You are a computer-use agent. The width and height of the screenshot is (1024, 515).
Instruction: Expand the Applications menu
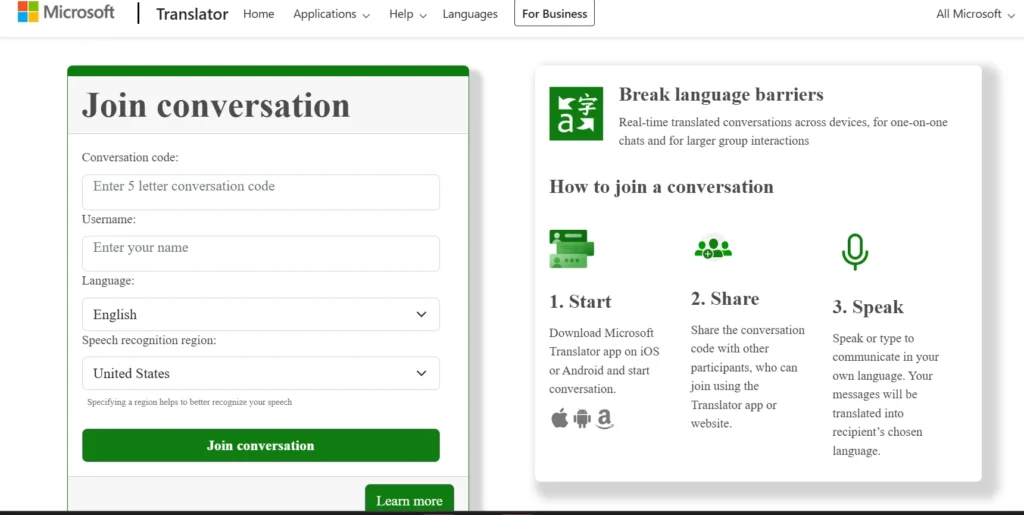coord(331,14)
